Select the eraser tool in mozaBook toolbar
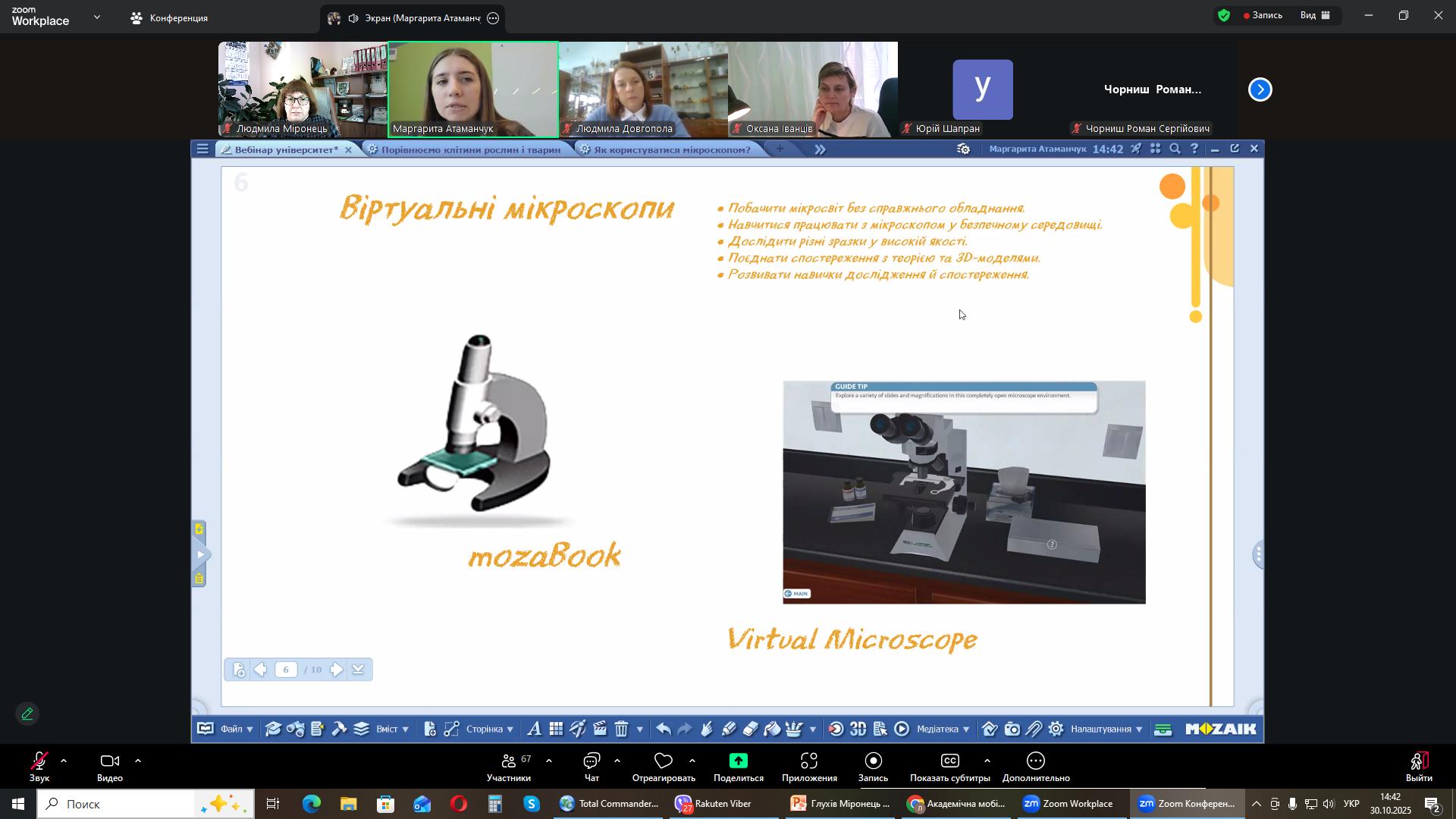The width and height of the screenshot is (1456, 819). pos(751,730)
